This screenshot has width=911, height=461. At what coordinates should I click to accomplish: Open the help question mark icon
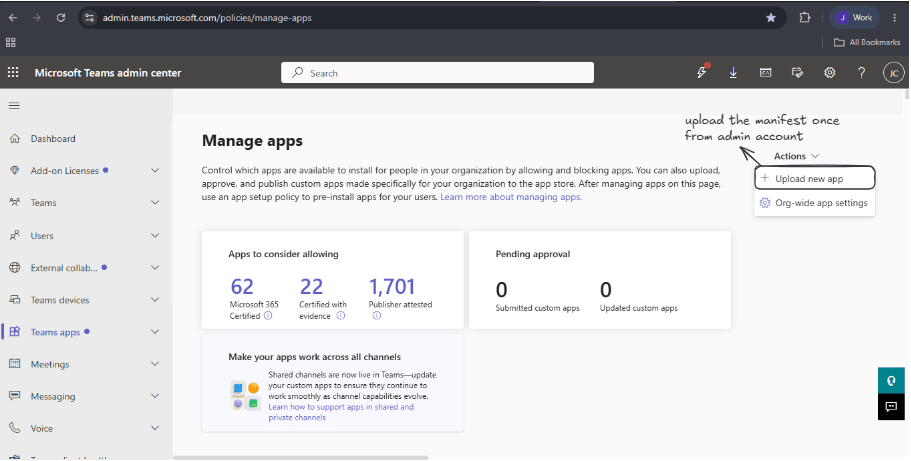(862, 73)
